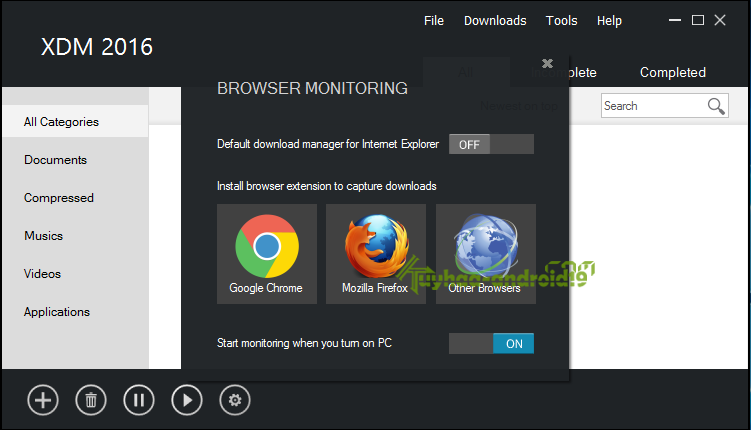Select All Categories in the sidebar
The width and height of the screenshot is (751, 430).
[x=75, y=122]
